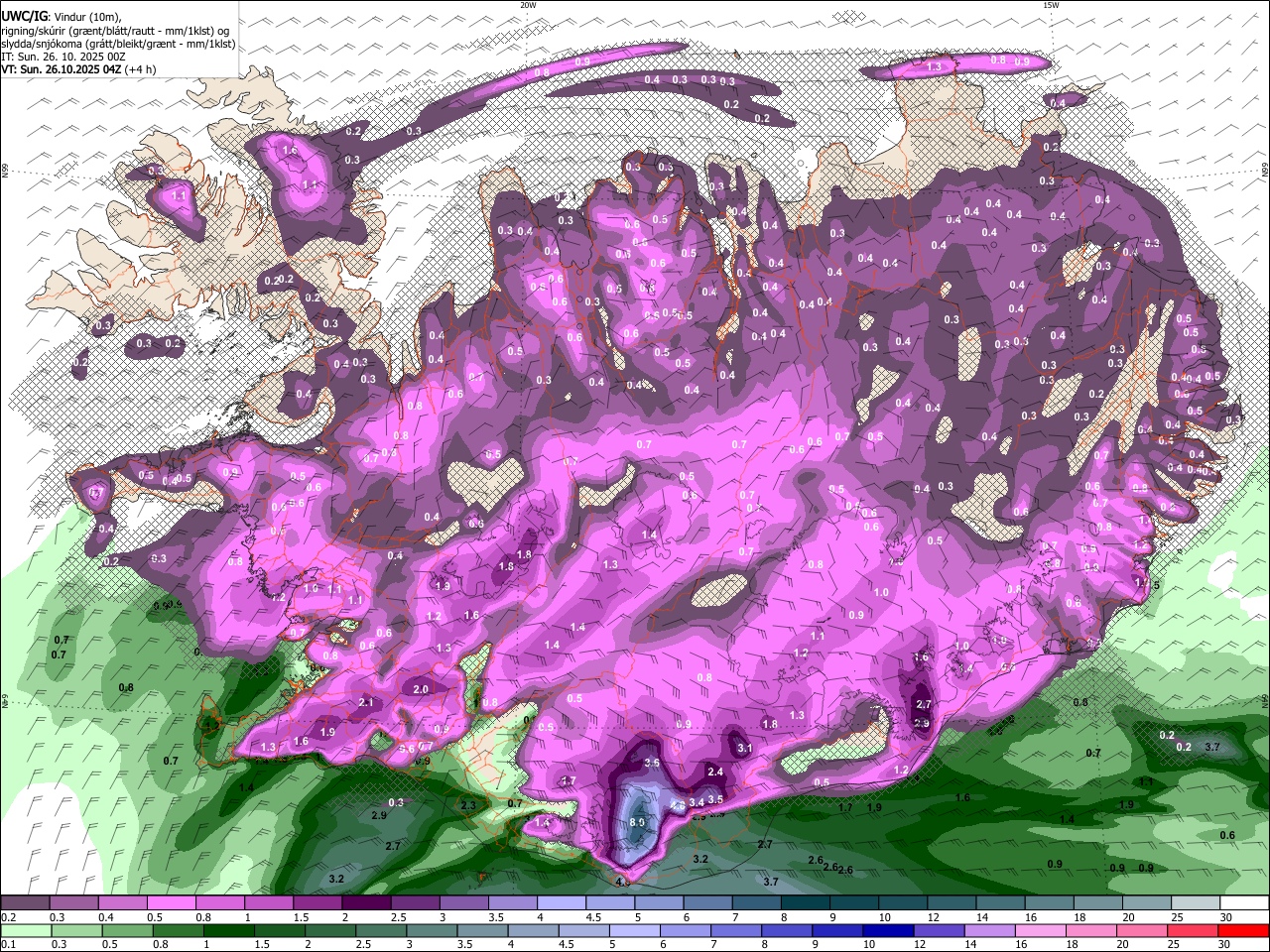Click the 'rigning/skúrir (grænt/blátt/rautt - mm/1klst) og' line
Image resolution: width=1270 pixels, height=952 pixels.
point(114,31)
